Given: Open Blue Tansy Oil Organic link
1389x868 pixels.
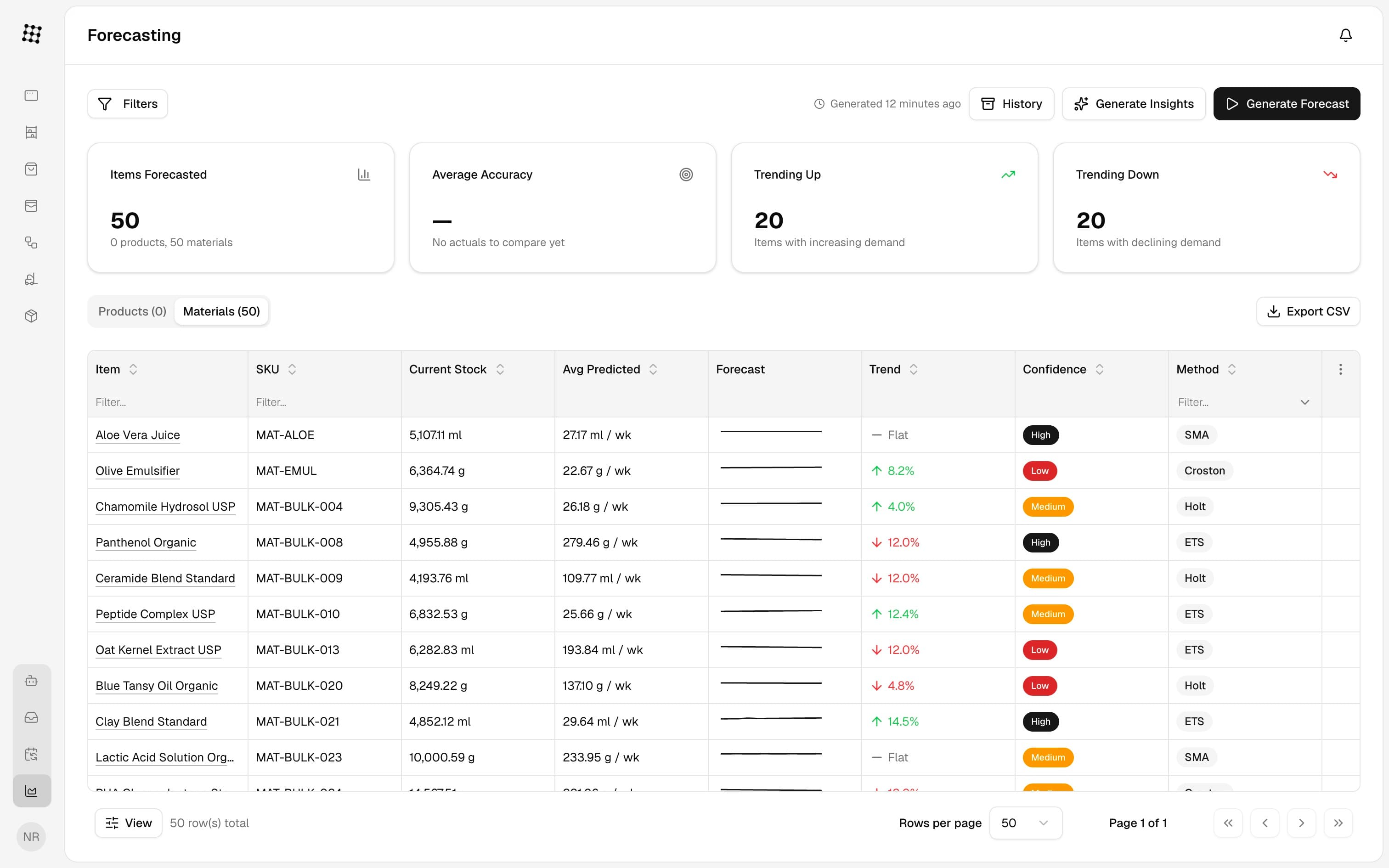Looking at the screenshot, I should [157, 685].
